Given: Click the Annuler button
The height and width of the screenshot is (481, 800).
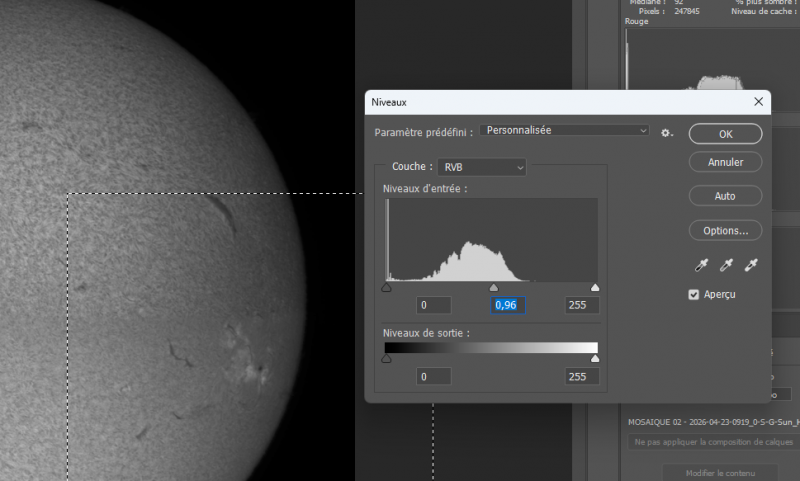Looking at the screenshot, I should point(726,162).
